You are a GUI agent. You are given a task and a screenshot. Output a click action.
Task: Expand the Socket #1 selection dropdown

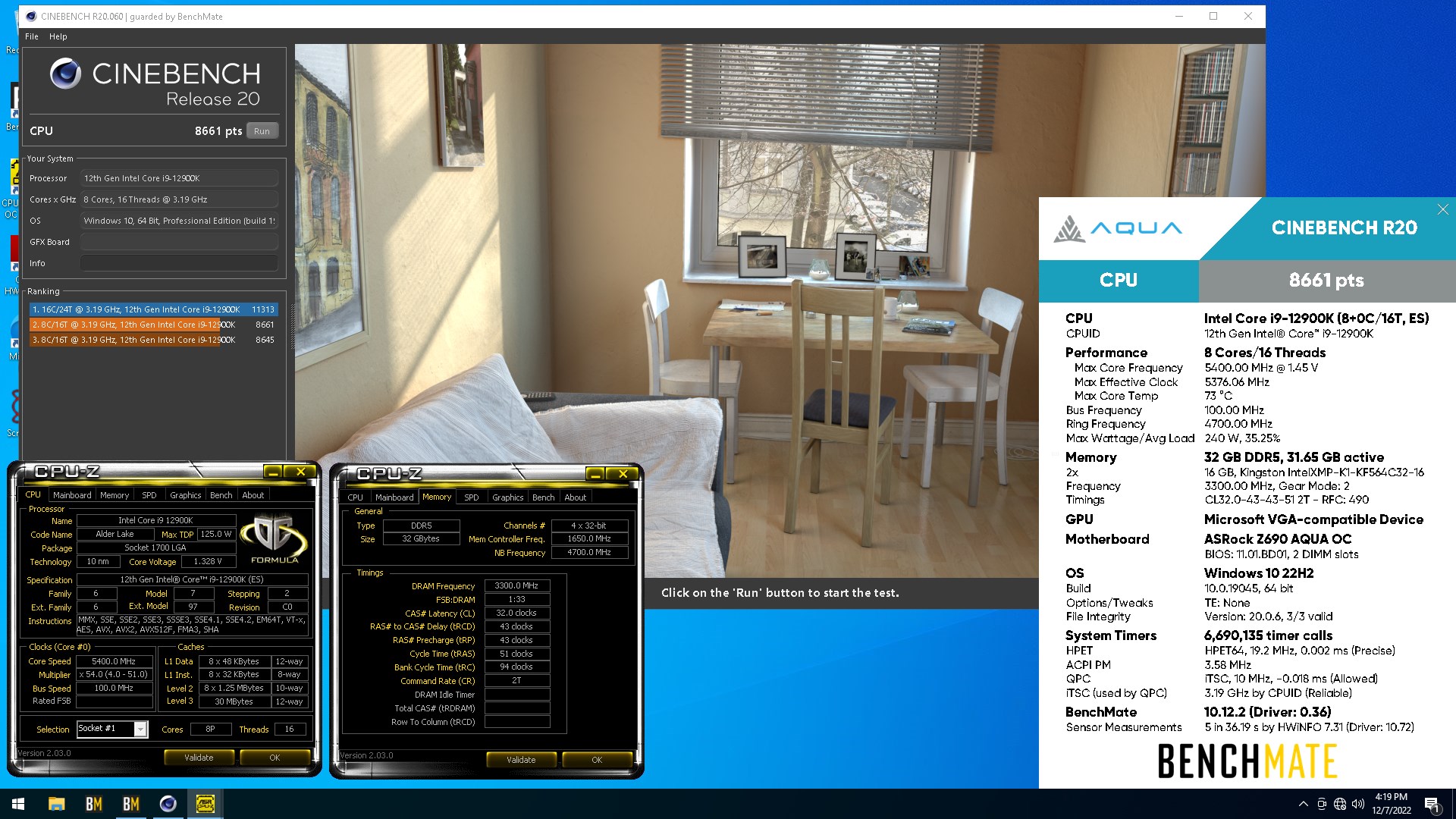(x=140, y=729)
